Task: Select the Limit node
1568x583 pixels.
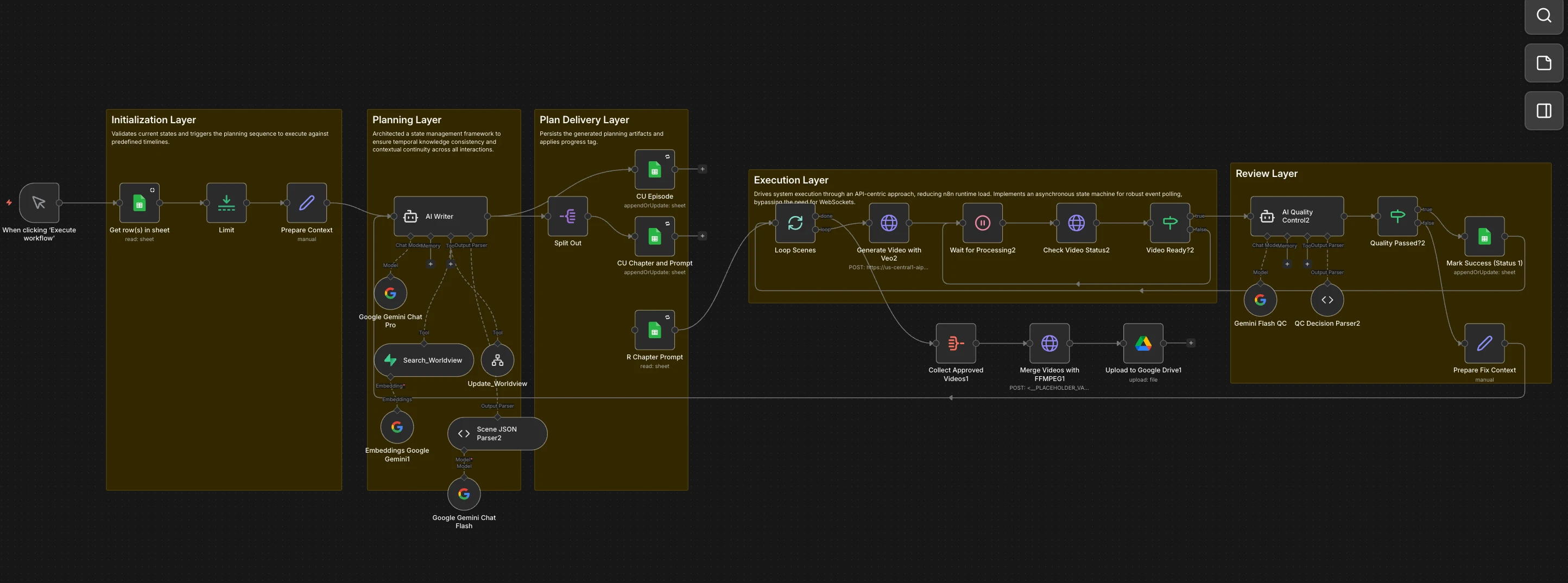Action: [226, 202]
